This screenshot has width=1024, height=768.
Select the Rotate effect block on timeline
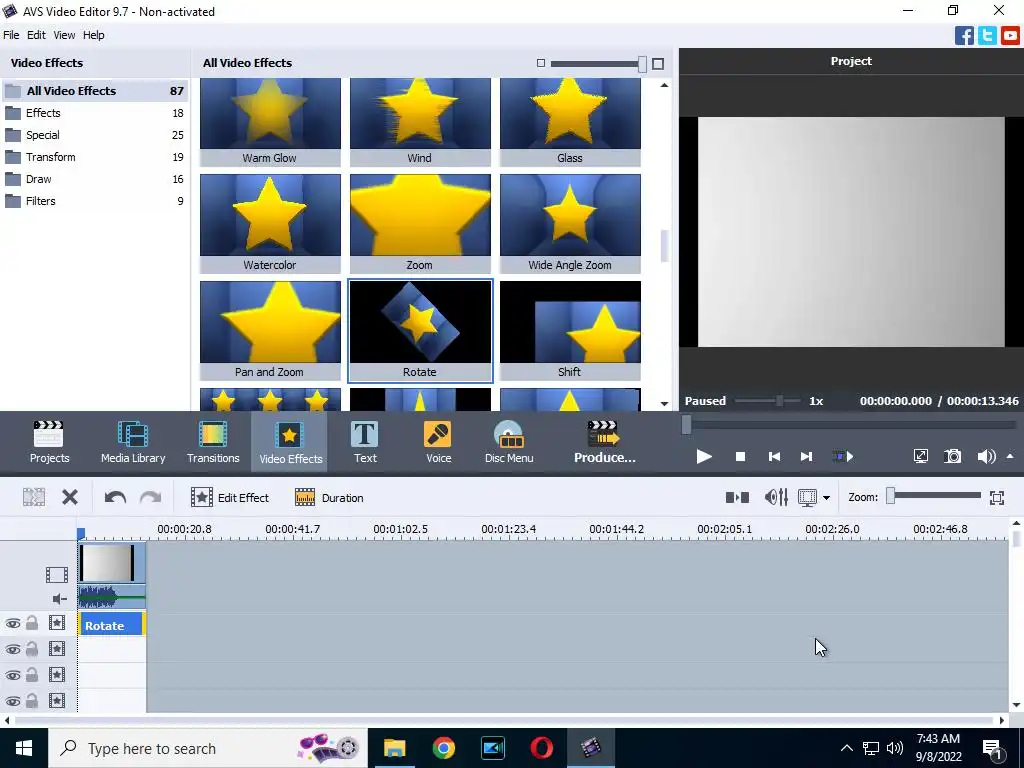click(x=112, y=625)
